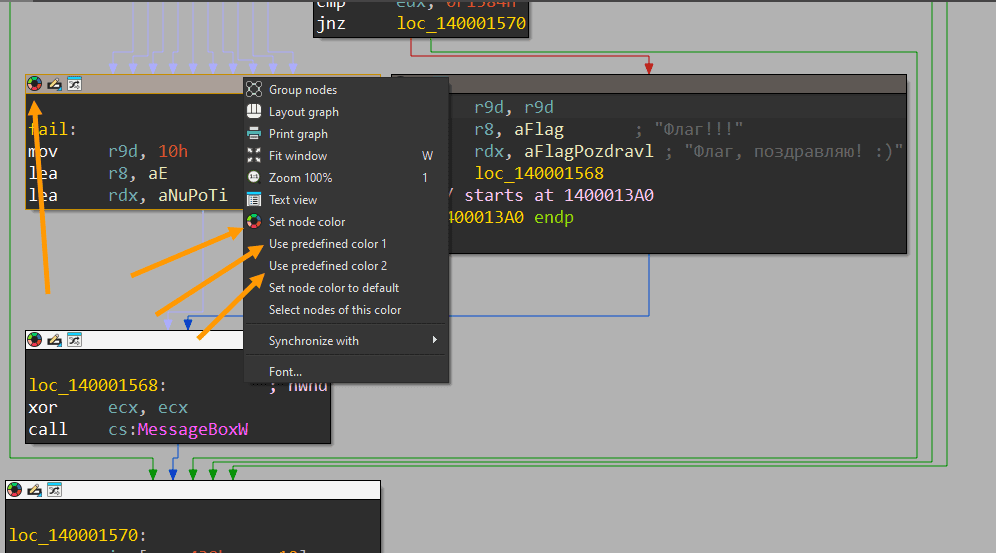
Task: Click color wheel icon on loc_140001568 node
Action: pos(35,340)
